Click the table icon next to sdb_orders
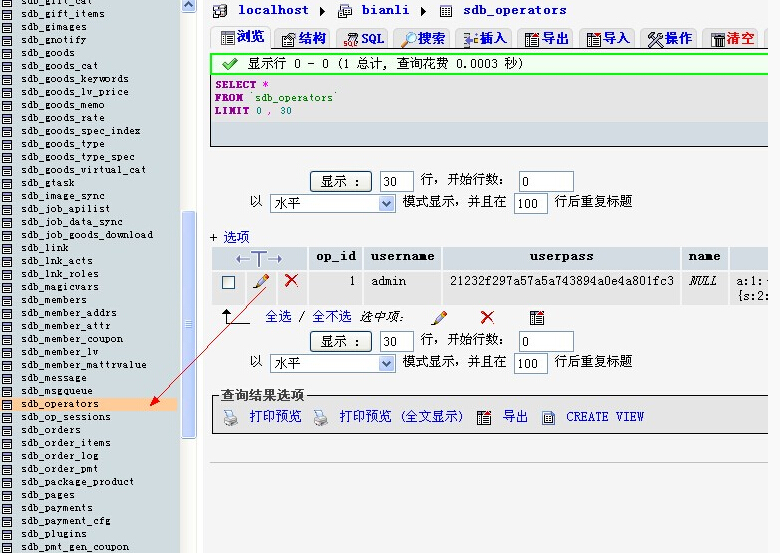 [8, 430]
